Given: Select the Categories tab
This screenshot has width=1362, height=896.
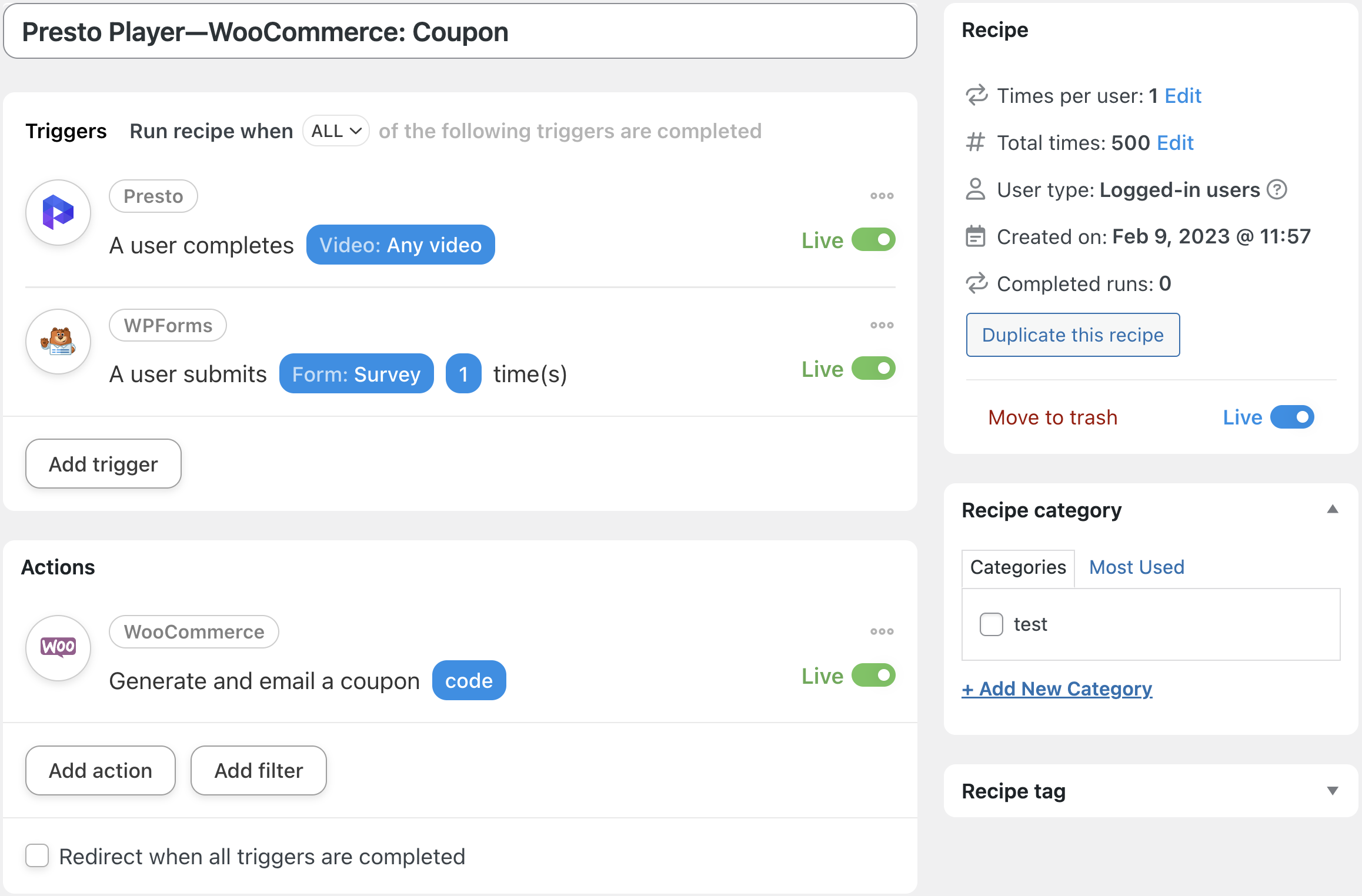Looking at the screenshot, I should point(1018,567).
